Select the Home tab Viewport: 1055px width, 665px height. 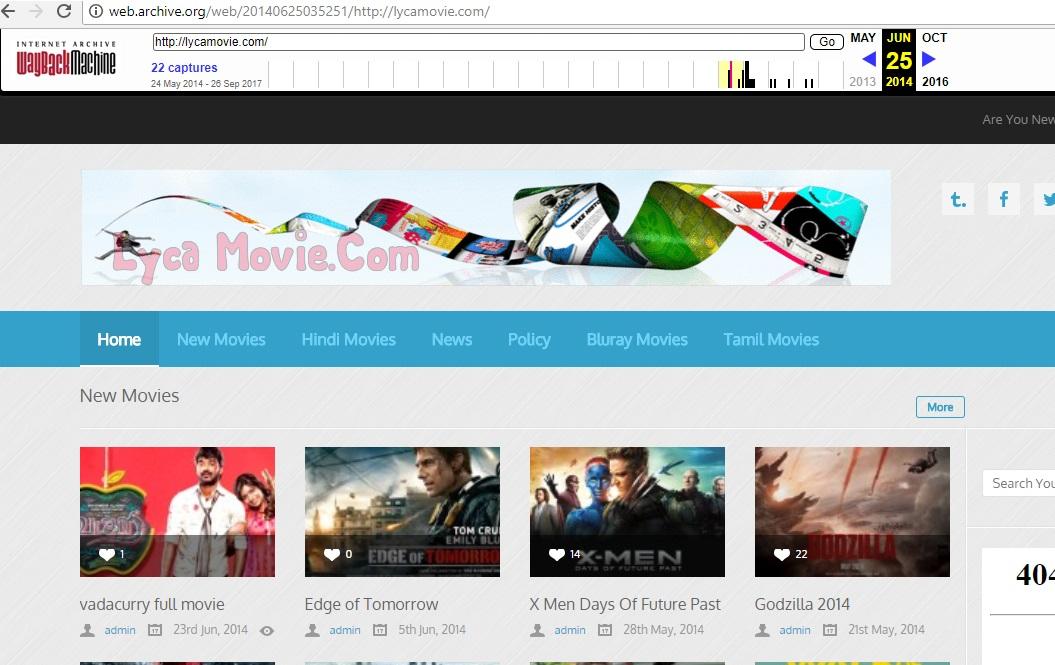click(x=119, y=339)
